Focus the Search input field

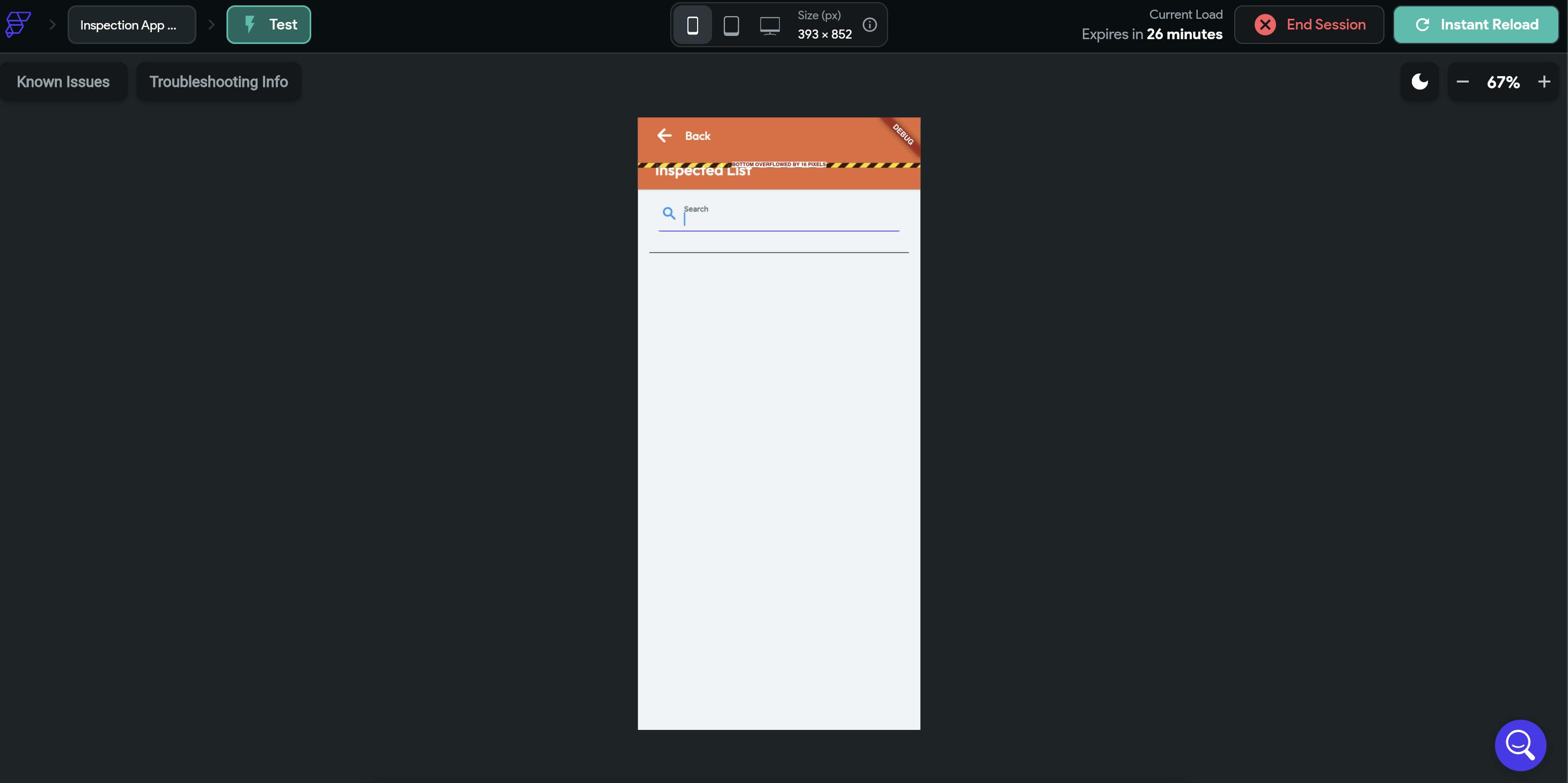[789, 219]
